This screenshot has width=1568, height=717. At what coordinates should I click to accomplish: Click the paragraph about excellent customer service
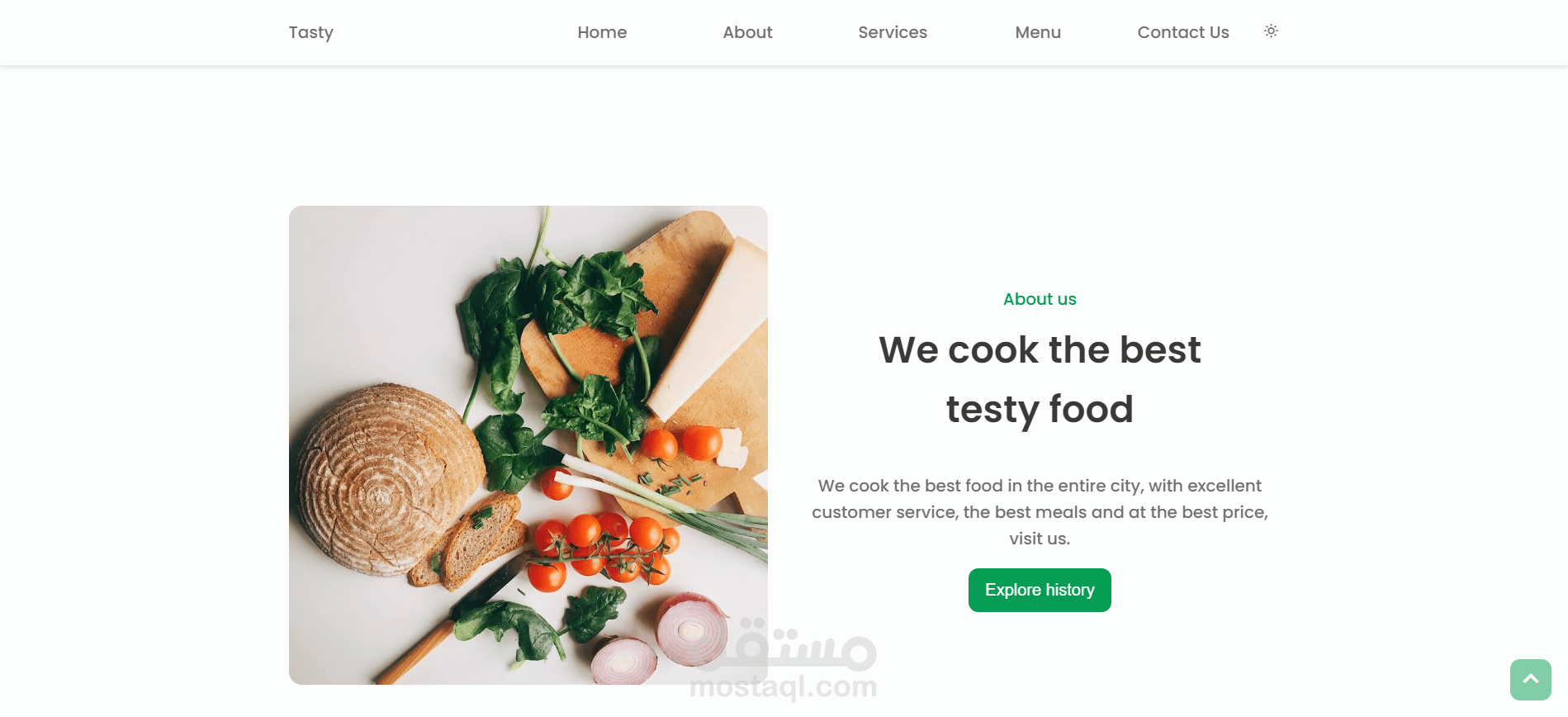[1040, 512]
